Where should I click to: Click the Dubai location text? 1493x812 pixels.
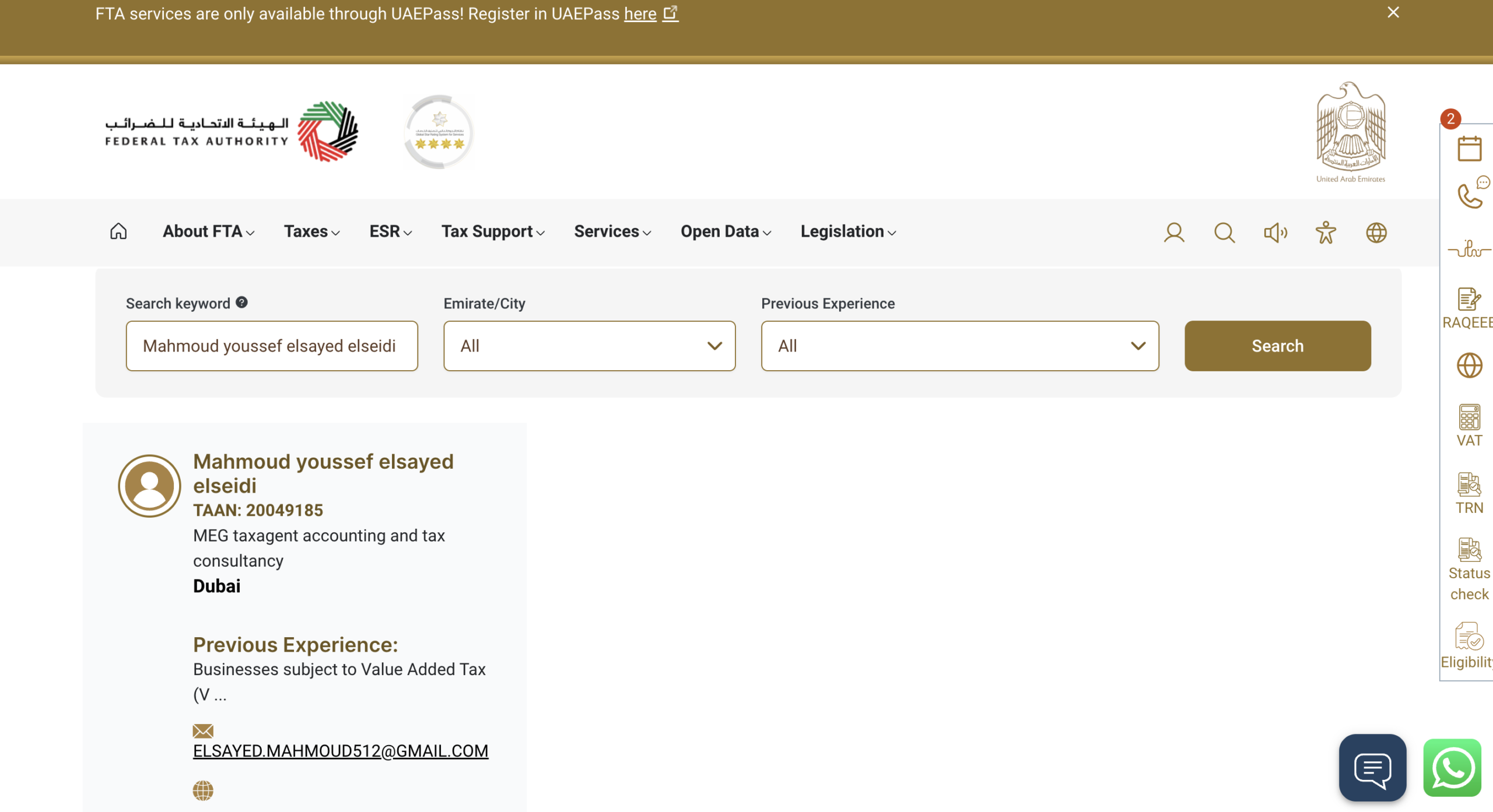pyautogui.click(x=216, y=586)
